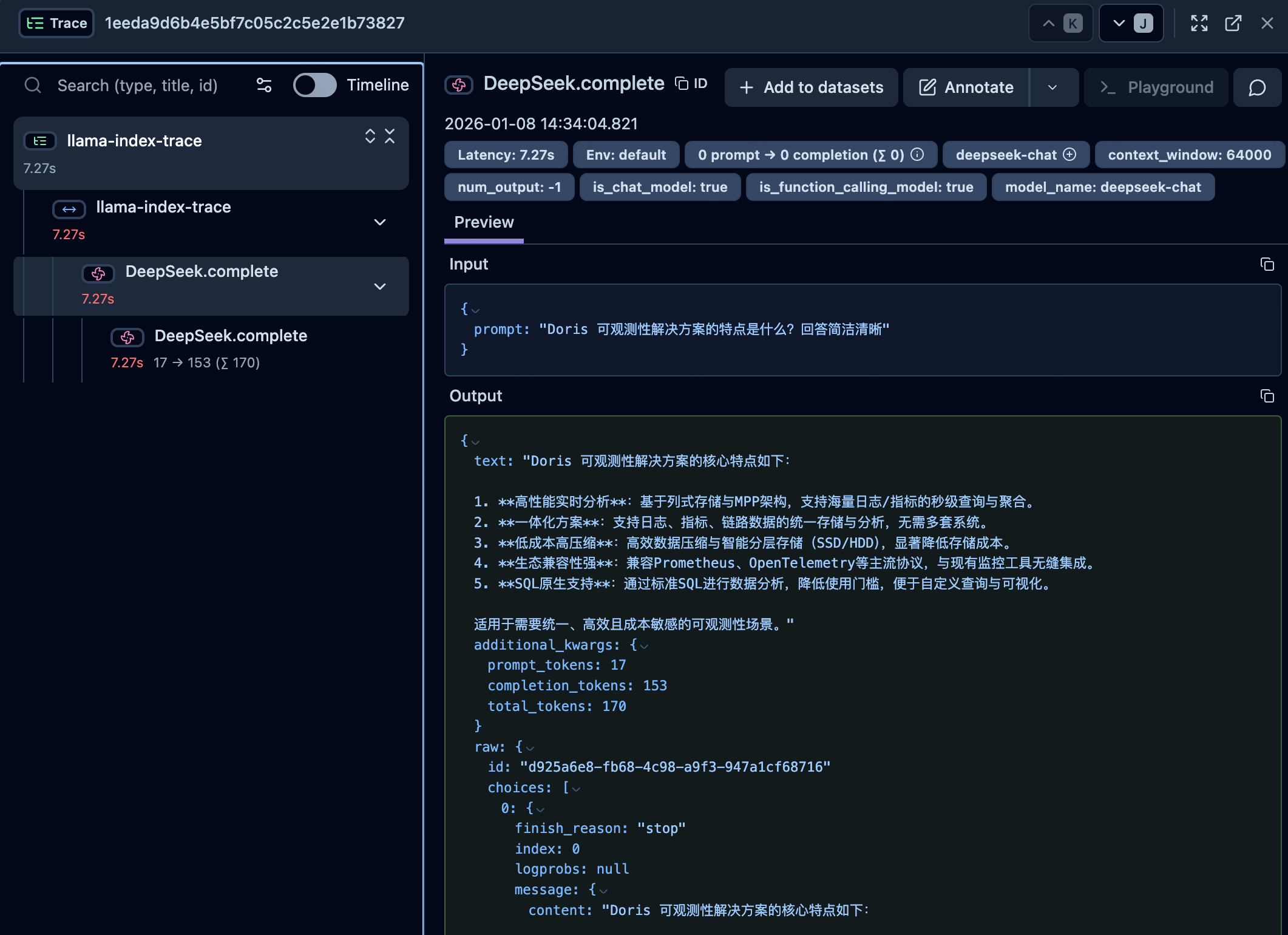
Task: Go to the next trace with J
Action: 1131,24
